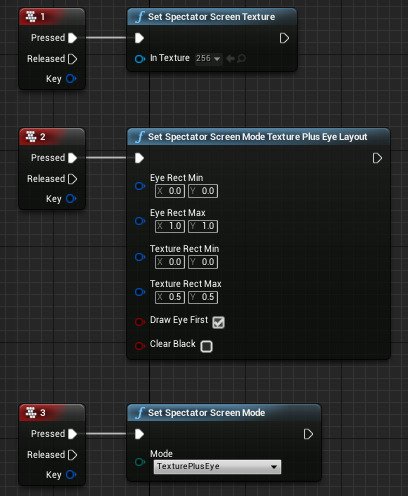Select Set Spectator Screen Texture node title

[x=212, y=17]
